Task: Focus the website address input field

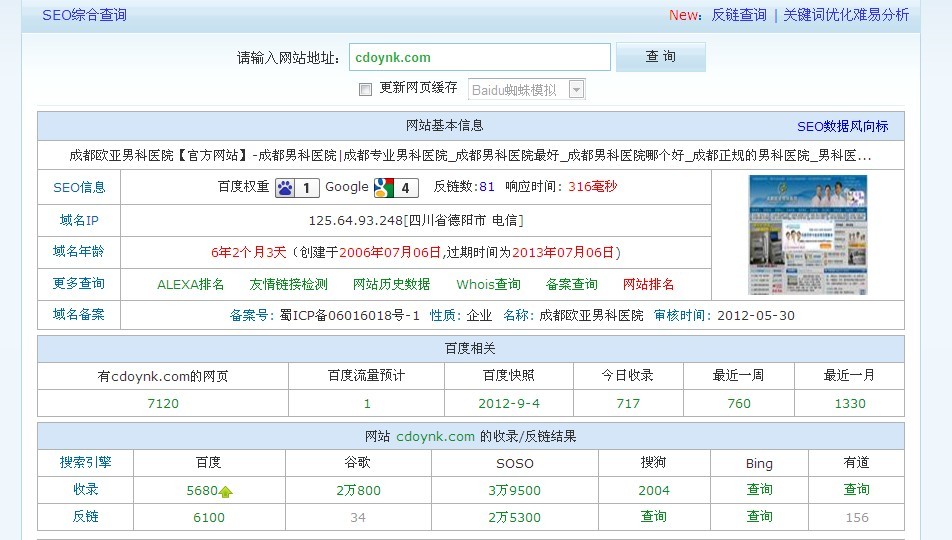Action: [479, 57]
